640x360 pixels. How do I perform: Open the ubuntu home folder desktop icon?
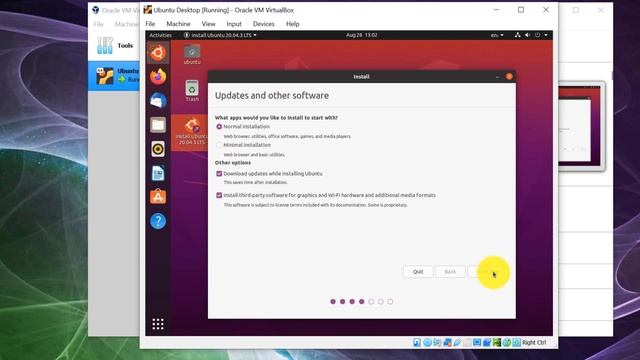[192, 55]
